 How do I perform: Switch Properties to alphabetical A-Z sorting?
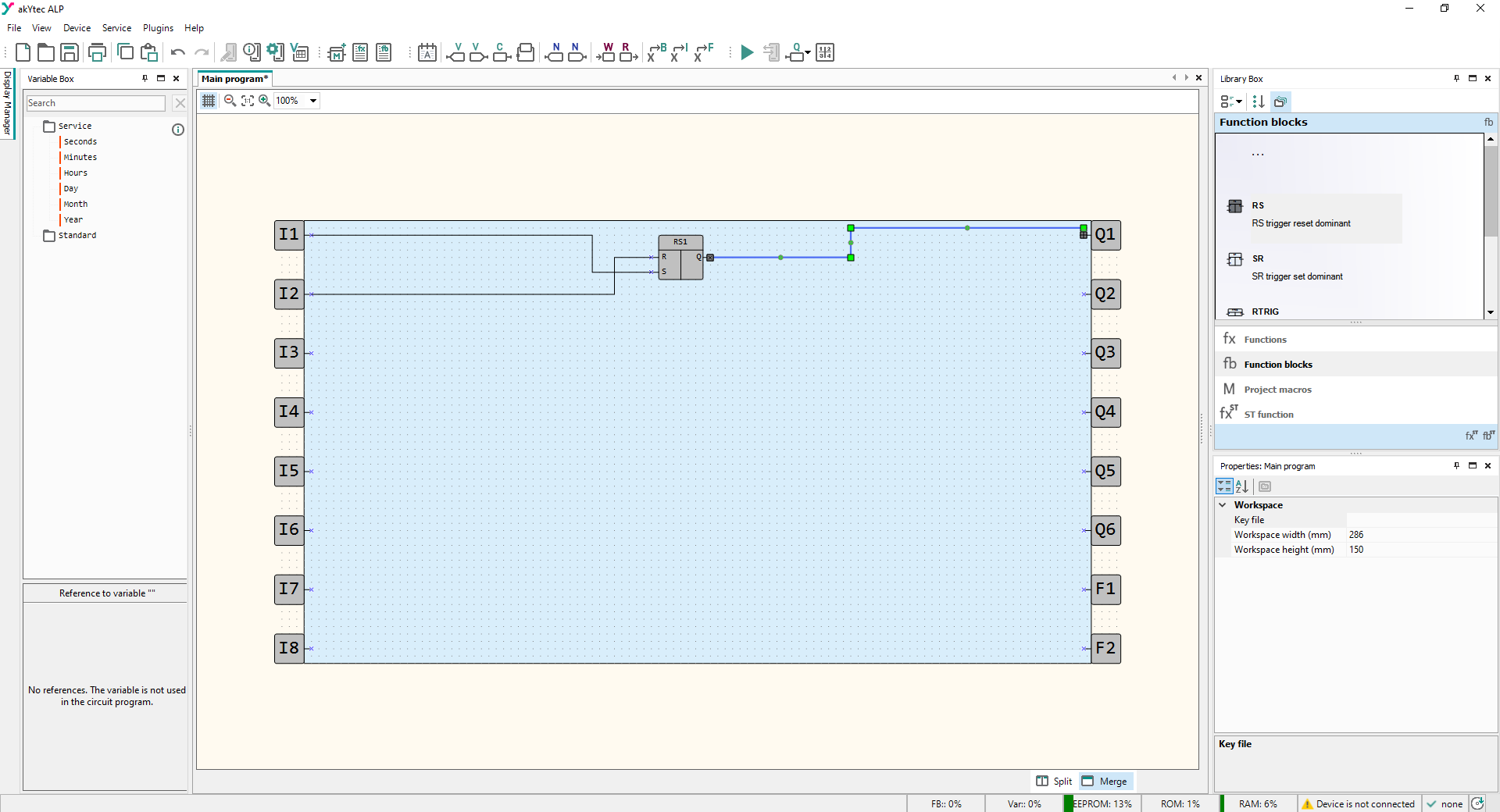pos(1242,486)
